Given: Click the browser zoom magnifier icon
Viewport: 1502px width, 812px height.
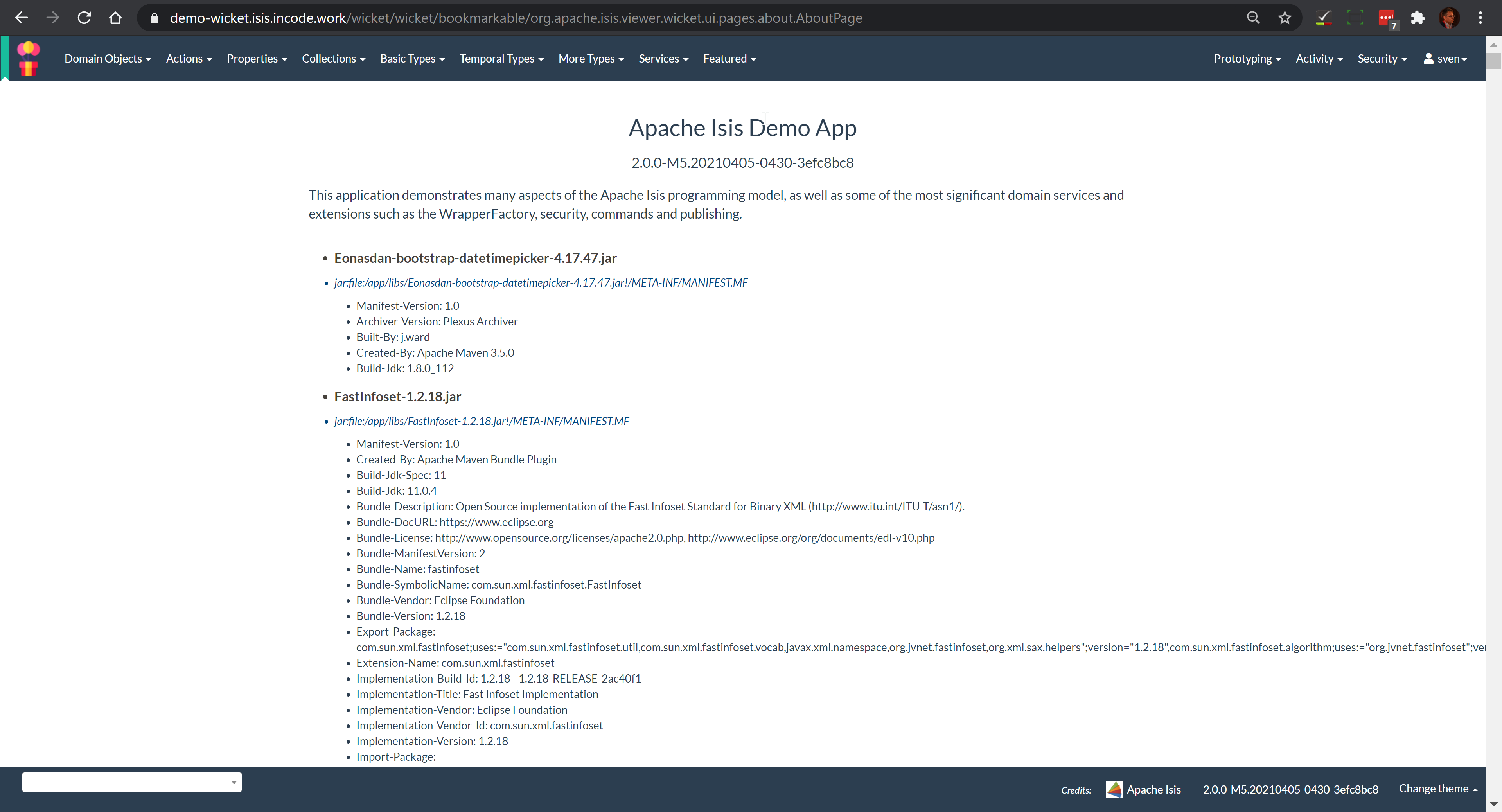Looking at the screenshot, I should (1253, 18).
